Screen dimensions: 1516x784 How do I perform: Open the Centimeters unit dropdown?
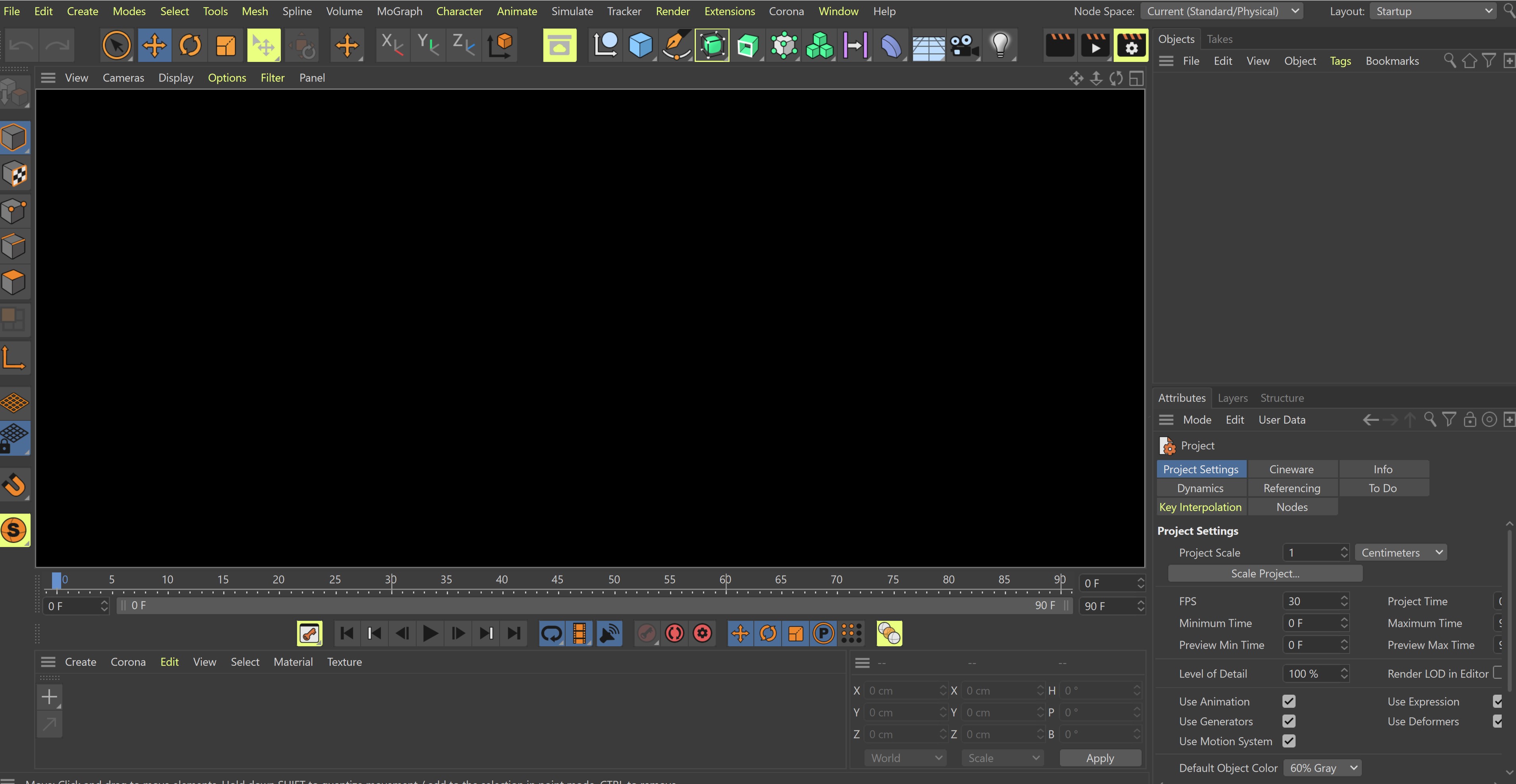pos(1401,552)
